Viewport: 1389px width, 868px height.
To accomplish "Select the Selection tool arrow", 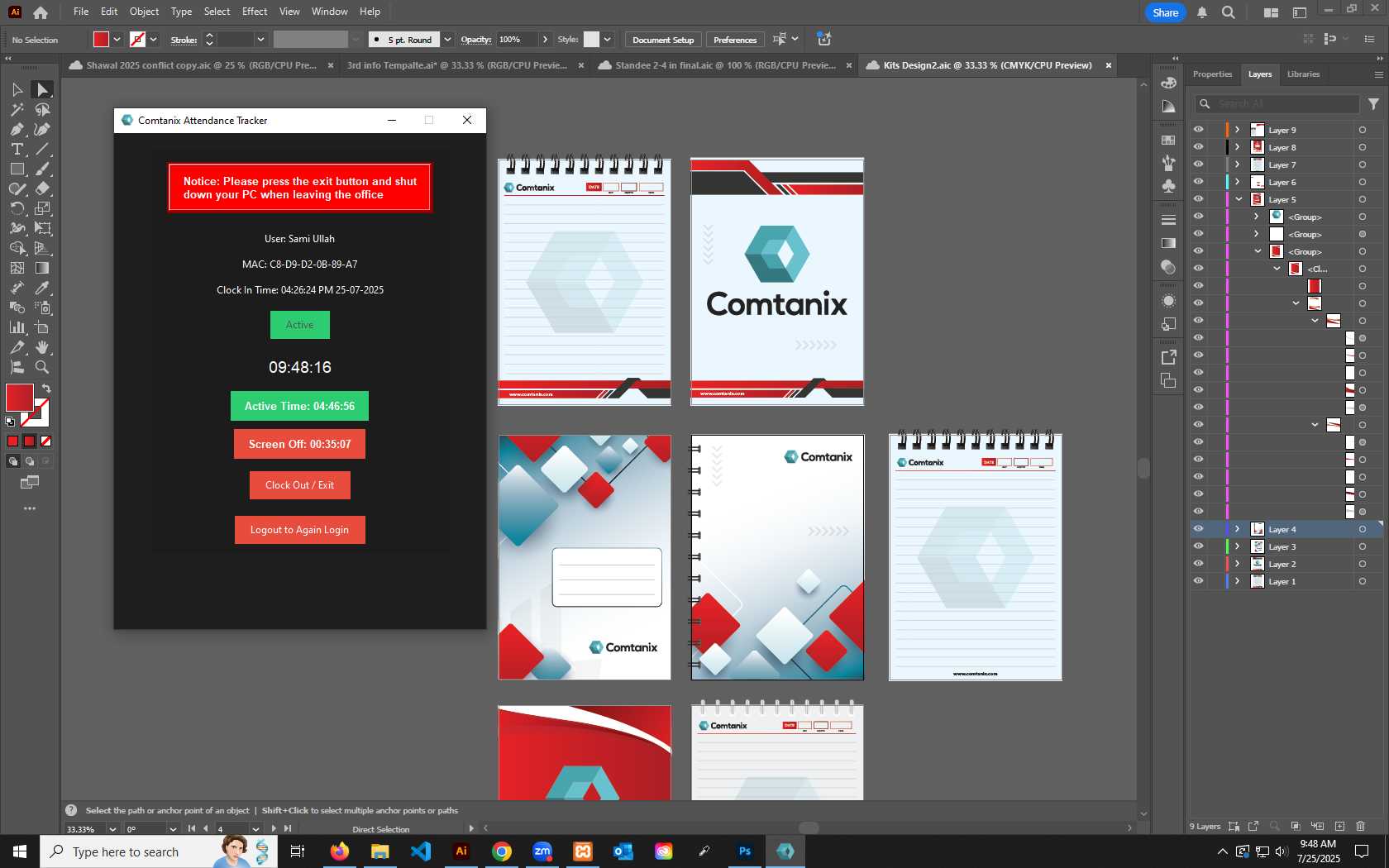I will tap(17, 89).
